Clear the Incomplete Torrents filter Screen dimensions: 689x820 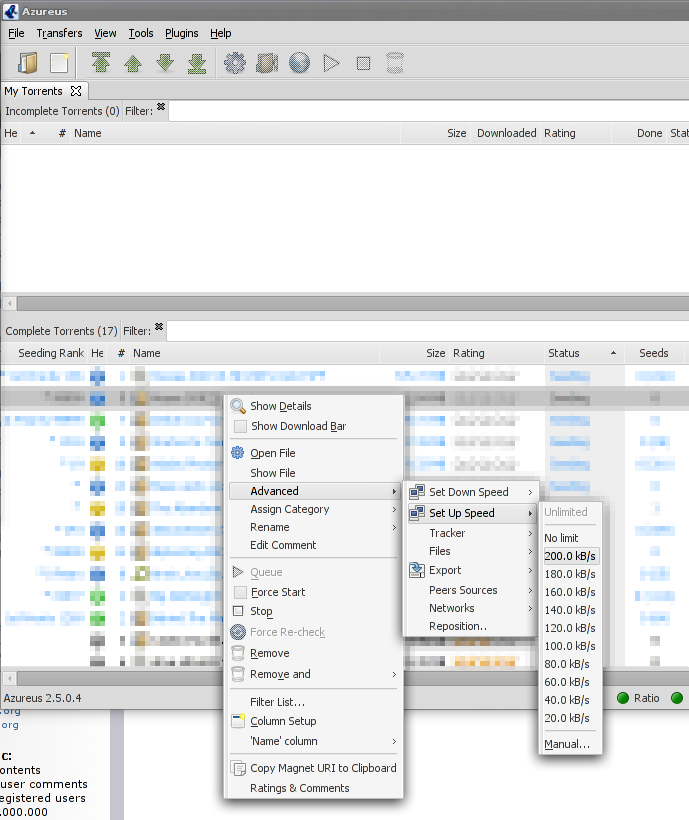click(161, 107)
